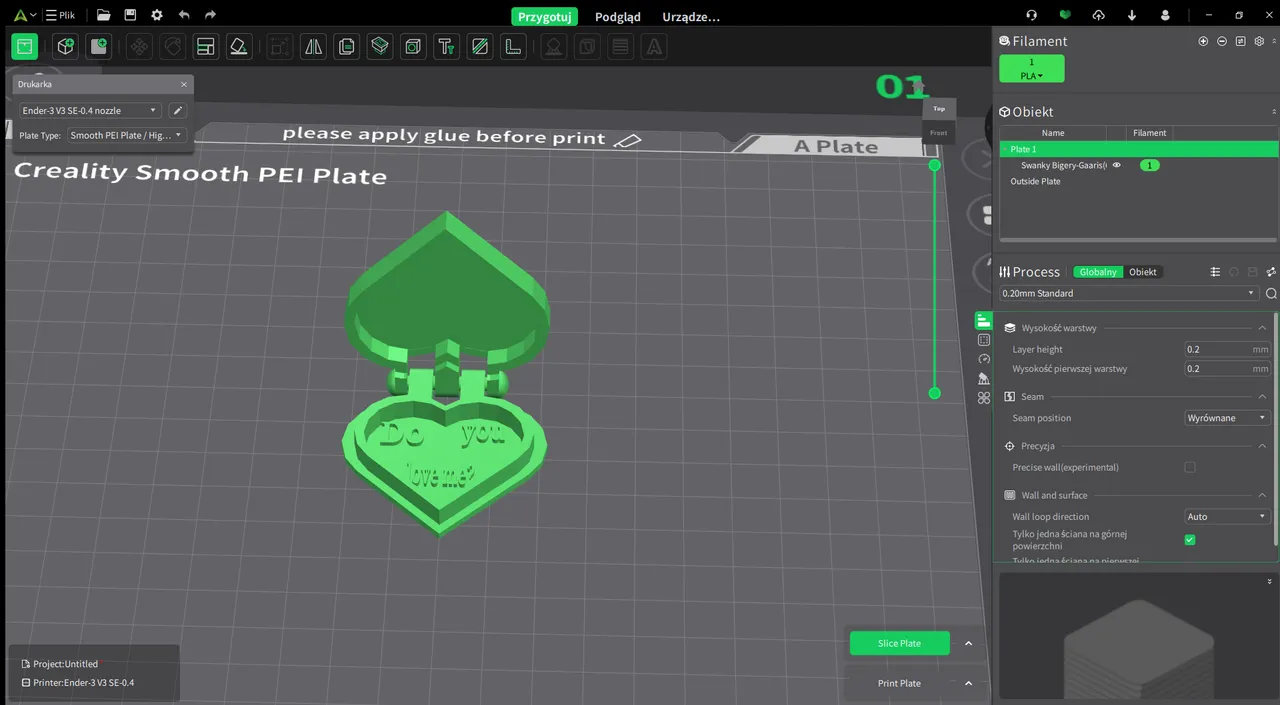This screenshot has width=1280, height=705.
Task: Toggle visibility eye of Swanky Bigery-Gaaris object
Action: [x=1116, y=165]
